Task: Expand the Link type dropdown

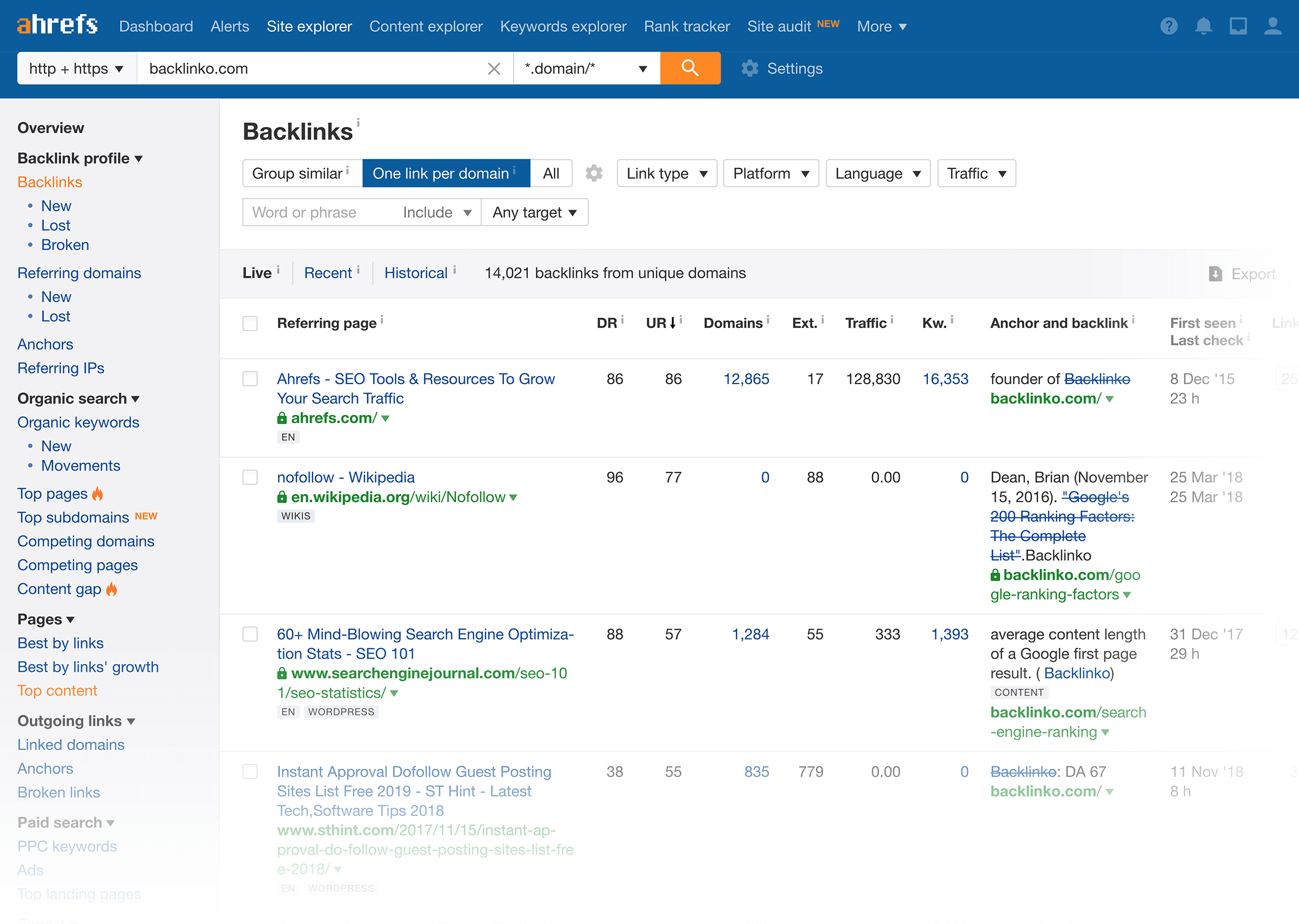Action: point(665,173)
